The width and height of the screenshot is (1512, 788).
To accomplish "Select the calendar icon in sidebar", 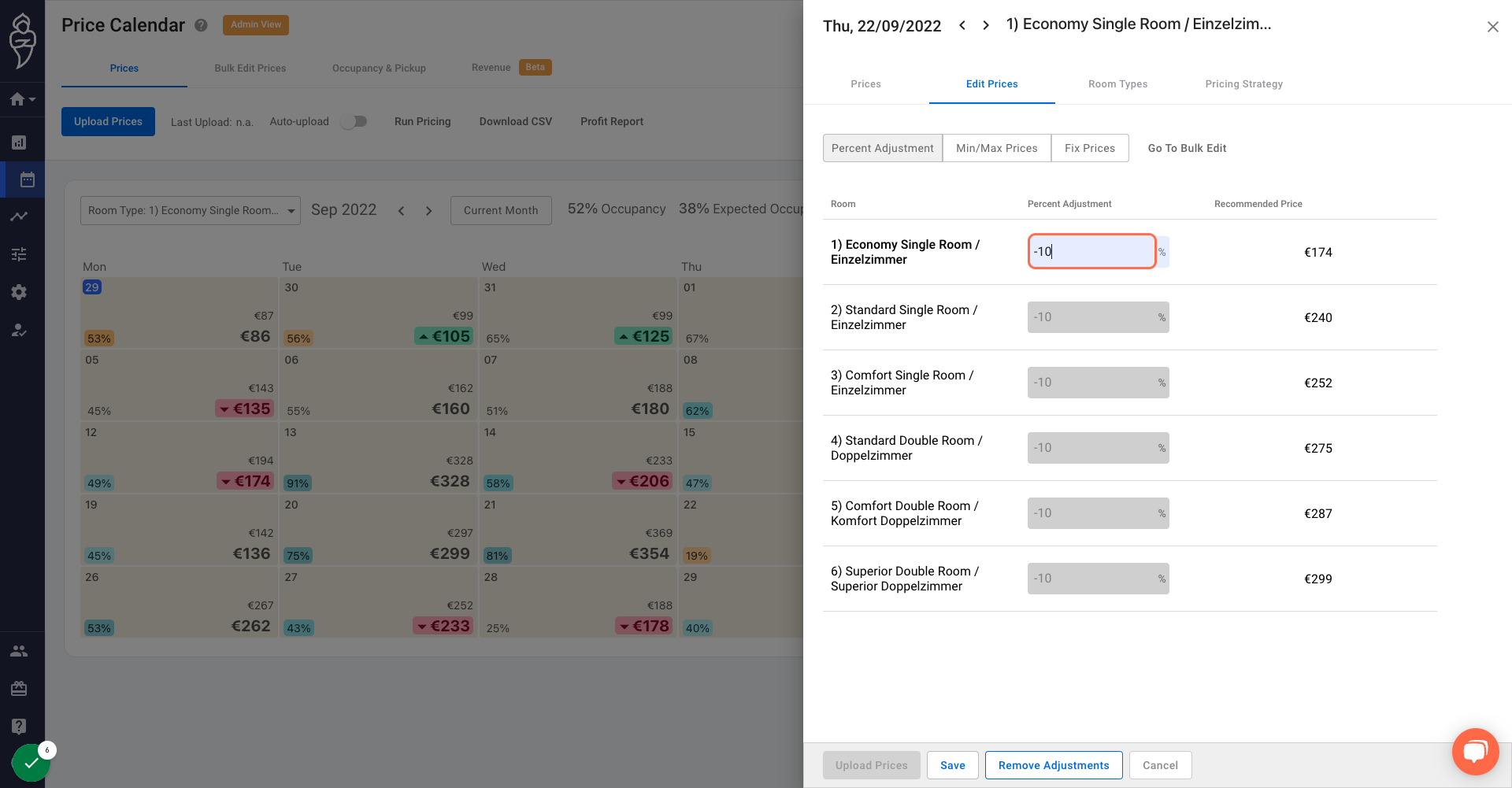I will (27, 179).
